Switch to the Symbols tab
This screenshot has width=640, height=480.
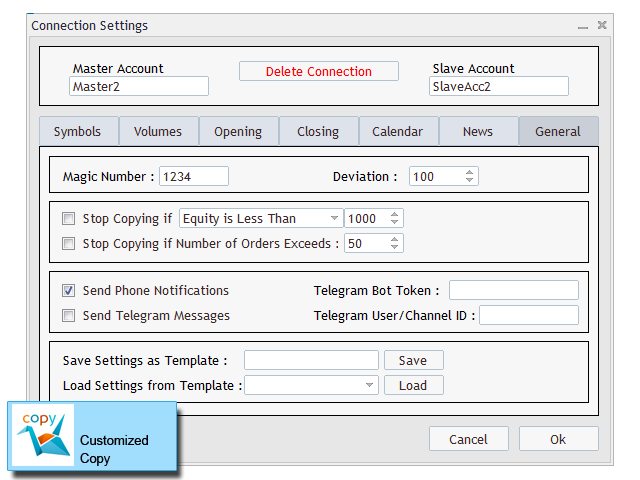point(79,131)
